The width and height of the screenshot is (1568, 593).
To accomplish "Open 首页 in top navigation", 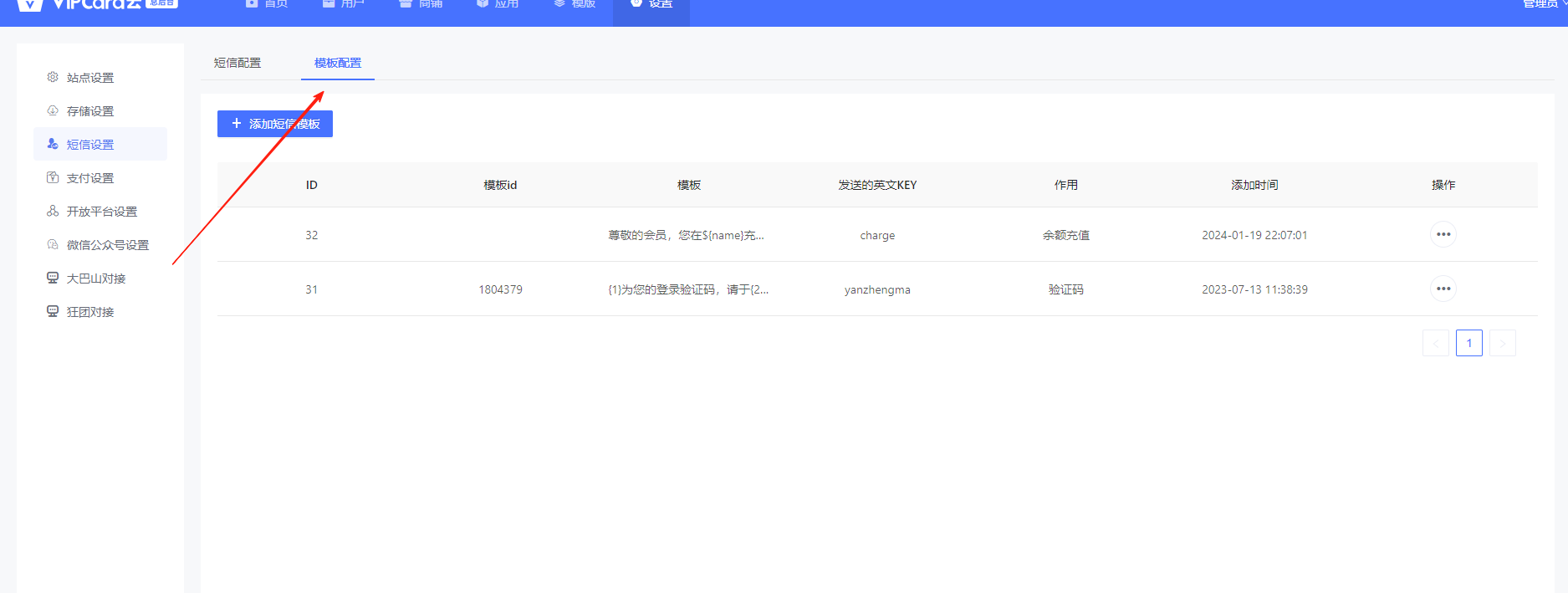I will 267,4.
